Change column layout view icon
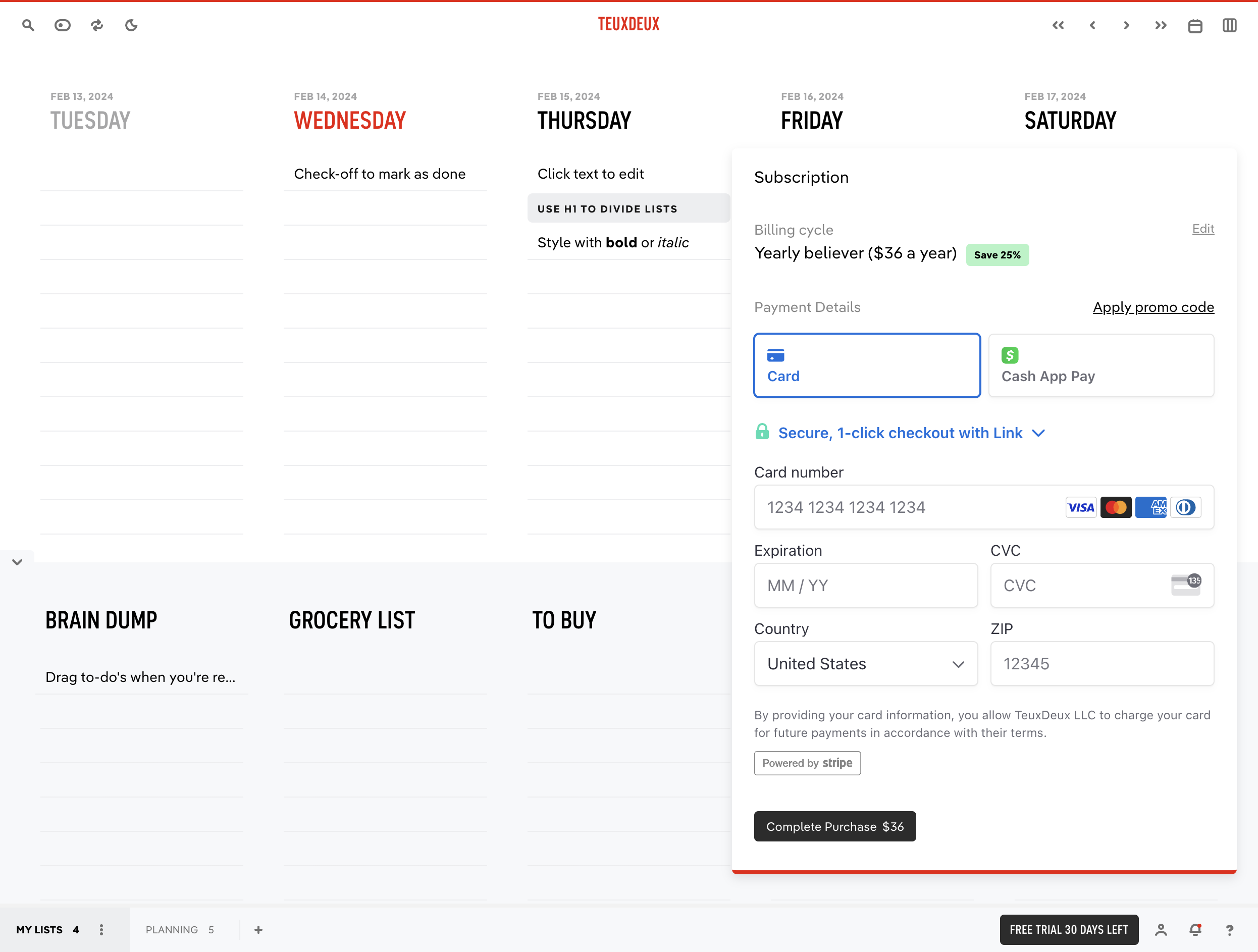Viewport: 1258px width, 952px height. point(1230,25)
